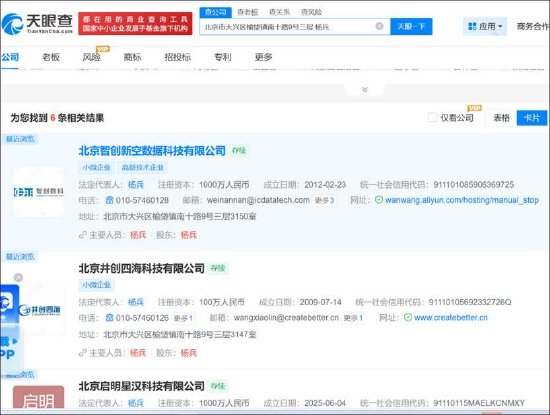The width and height of the screenshot is (550, 415).
Task: Click 主要人员 杨兵 in 智创新空 card
Action: pos(138,235)
